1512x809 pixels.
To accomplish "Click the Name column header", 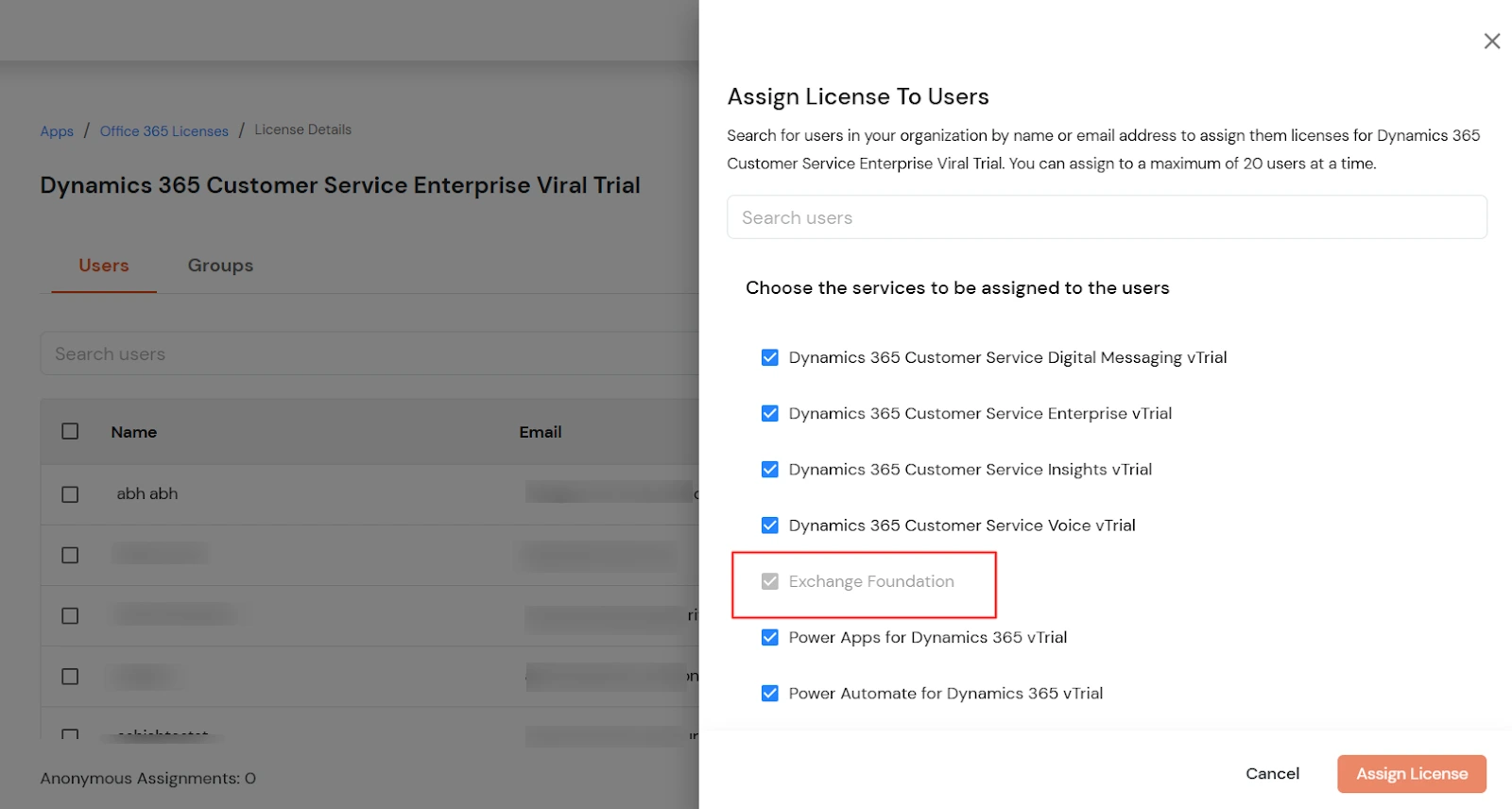I will pos(134,432).
